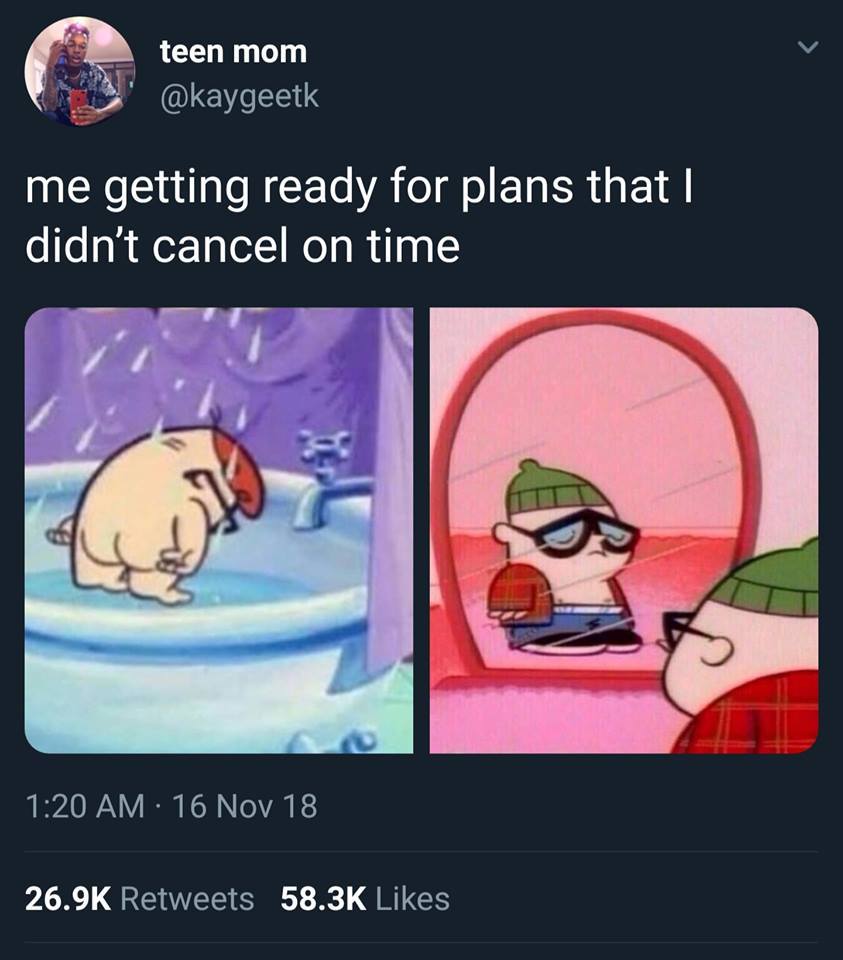Open the tweet options chevron menu
The width and height of the screenshot is (843, 960).
pyautogui.click(x=808, y=47)
